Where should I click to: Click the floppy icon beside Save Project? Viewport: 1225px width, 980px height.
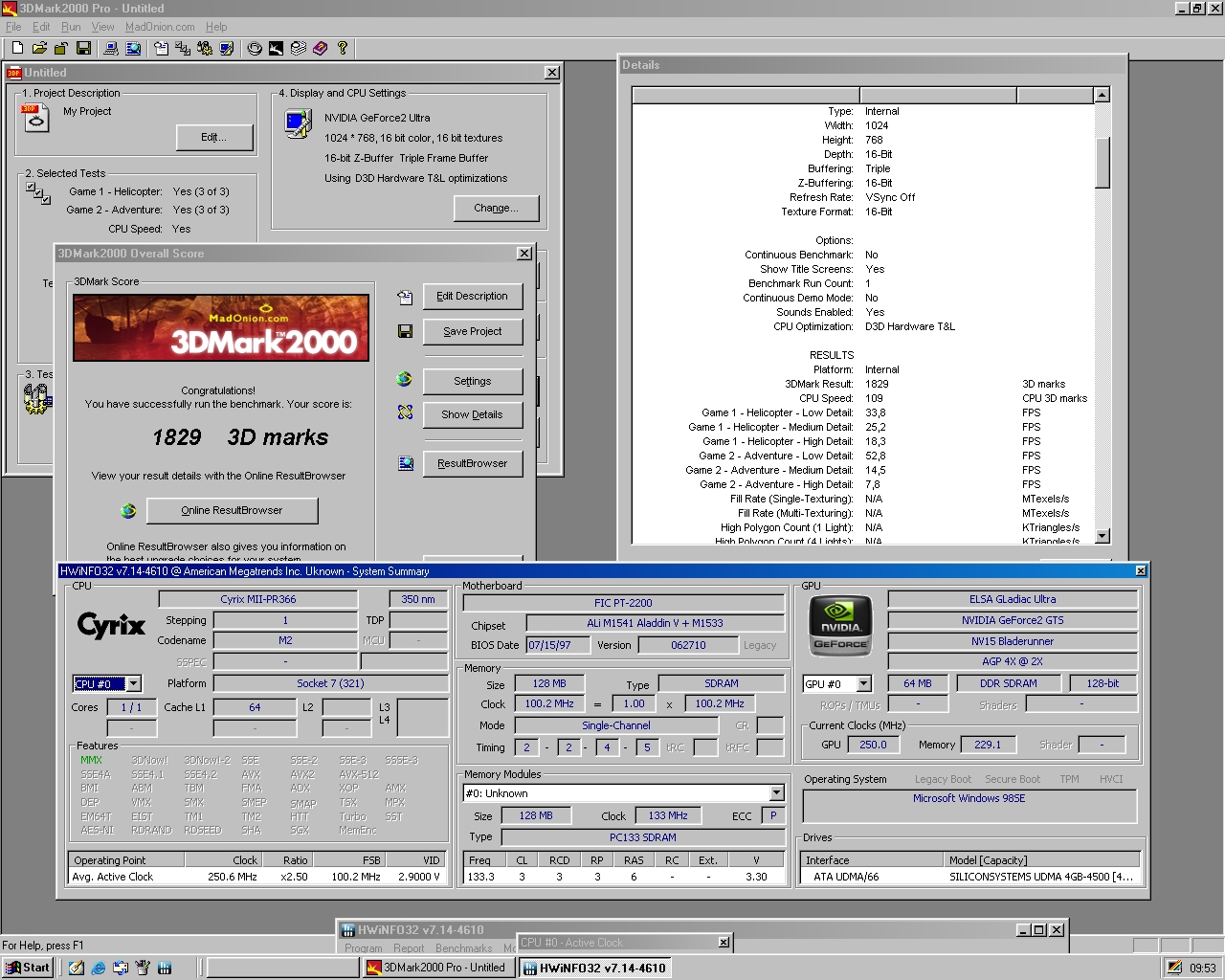click(x=405, y=331)
